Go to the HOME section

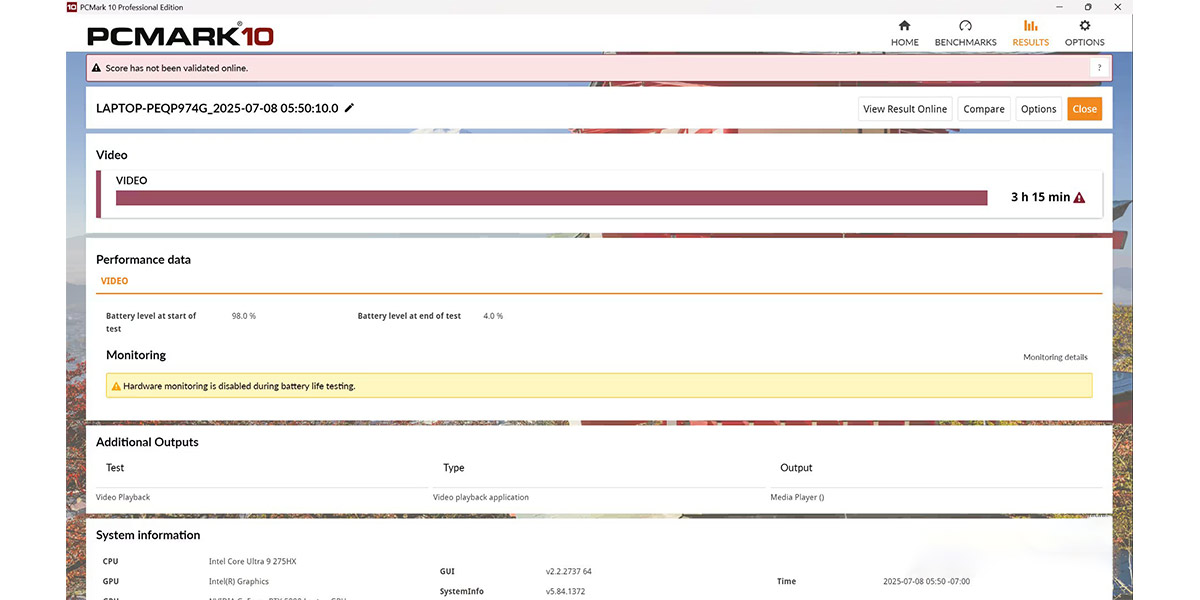[905, 33]
